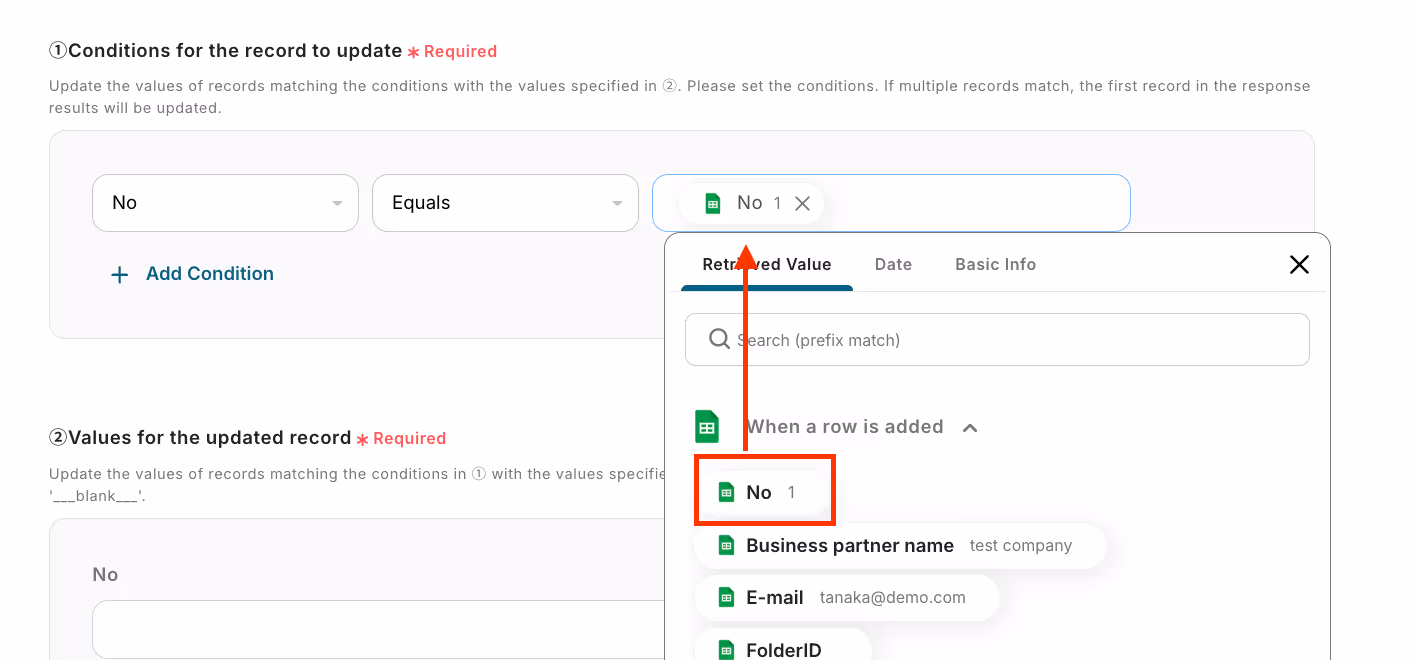Click Google Sheets icon beside 'When a row is added'
1416x660 pixels.
click(x=707, y=427)
